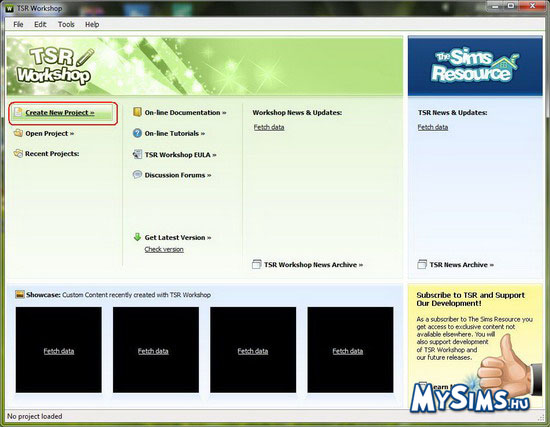Open the Help menu
Image resolution: width=550 pixels, height=427 pixels.
pos(92,24)
